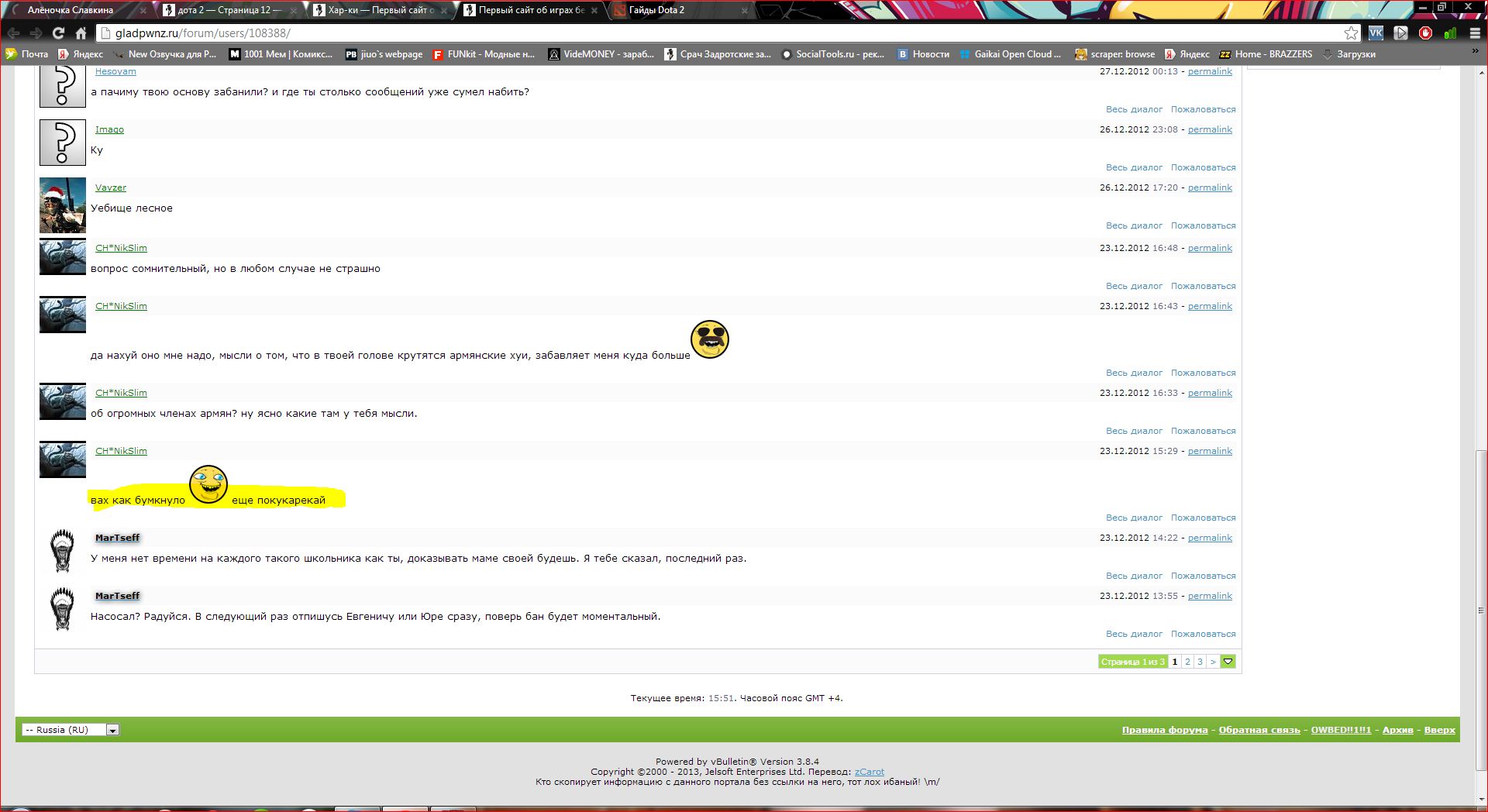This screenshot has width=1488, height=812.
Task: Open the scraper: browse bookmark
Action: pyautogui.click(x=1114, y=54)
